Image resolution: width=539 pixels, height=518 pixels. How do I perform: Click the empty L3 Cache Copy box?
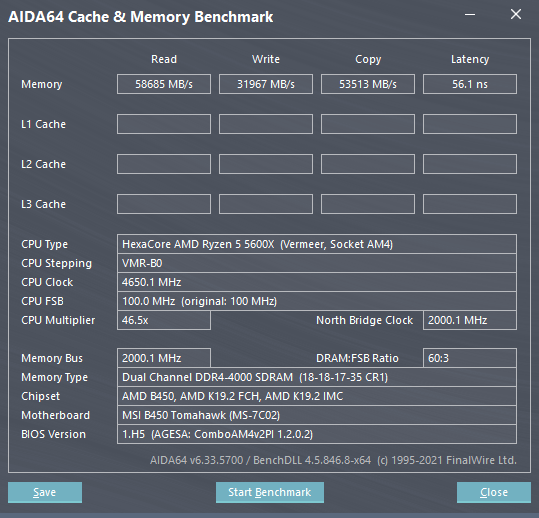[368, 204]
